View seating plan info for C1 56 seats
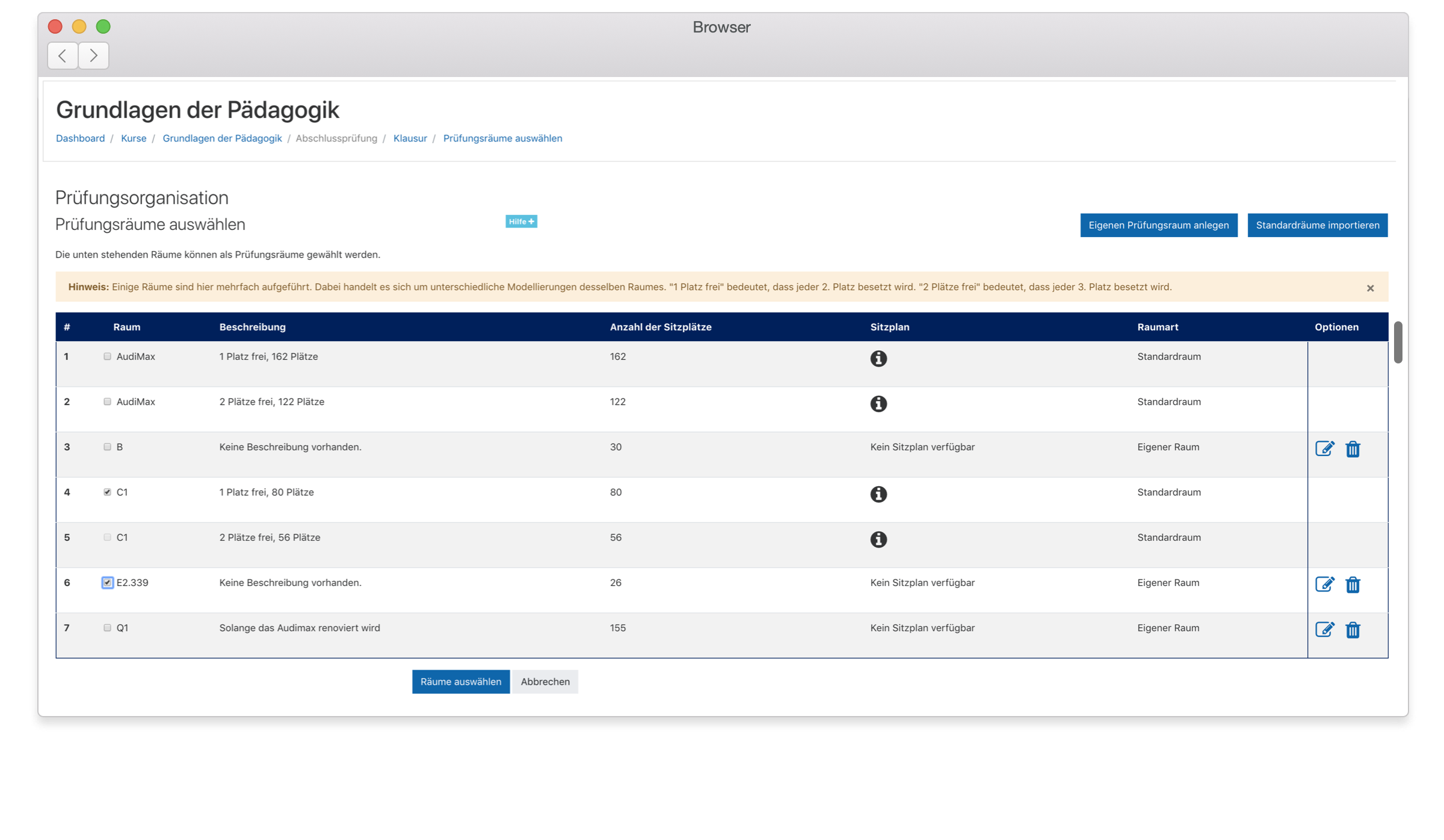Viewport: 1444px width, 840px height. pyautogui.click(x=878, y=539)
